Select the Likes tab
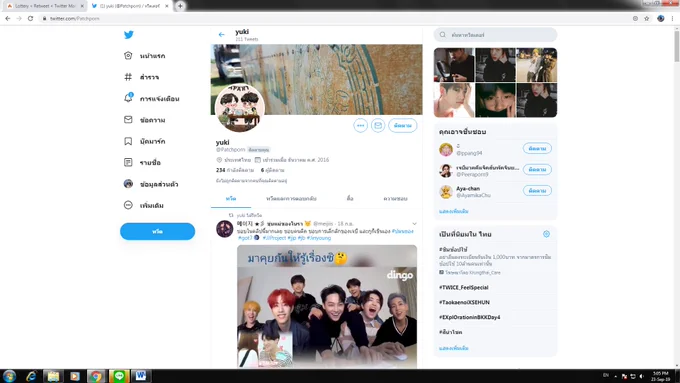 (395, 199)
